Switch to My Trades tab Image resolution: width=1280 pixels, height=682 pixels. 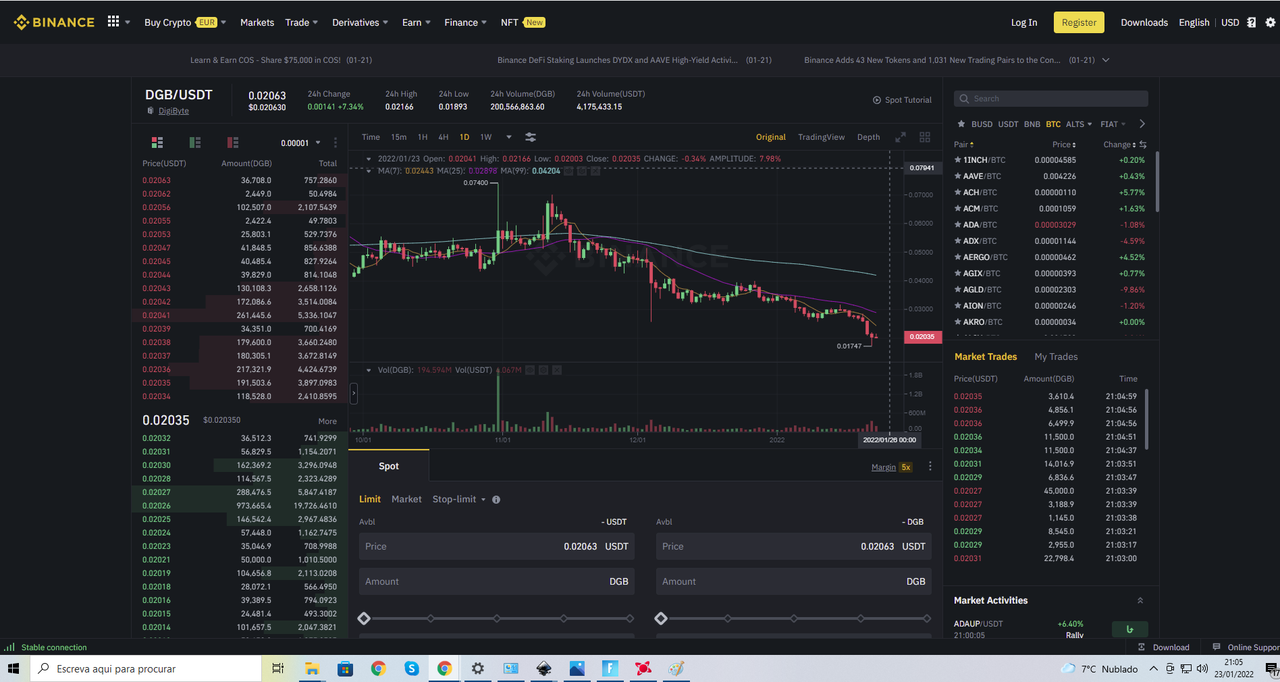[x=1056, y=357]
